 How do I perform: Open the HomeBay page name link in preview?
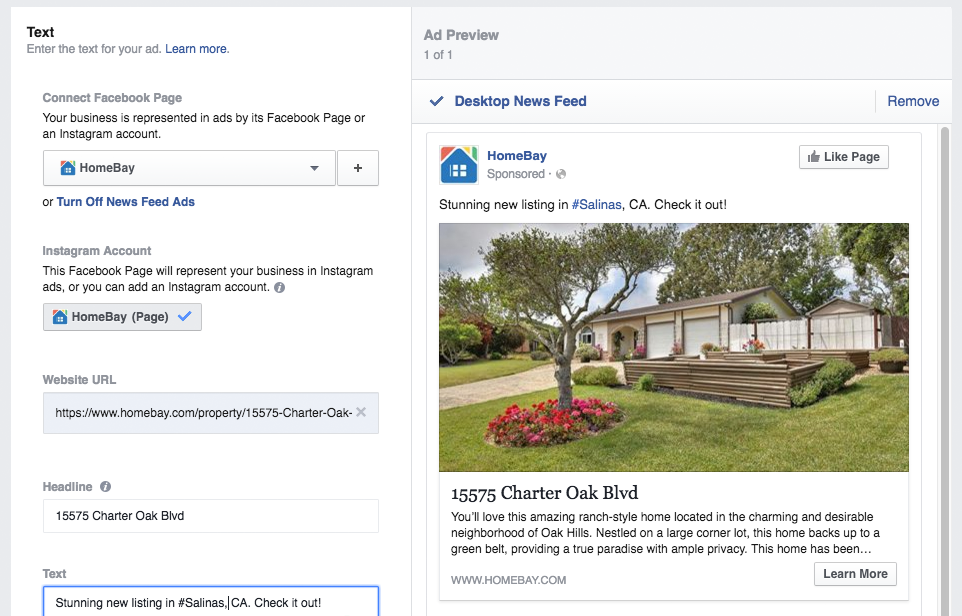[x=517, y=156]
